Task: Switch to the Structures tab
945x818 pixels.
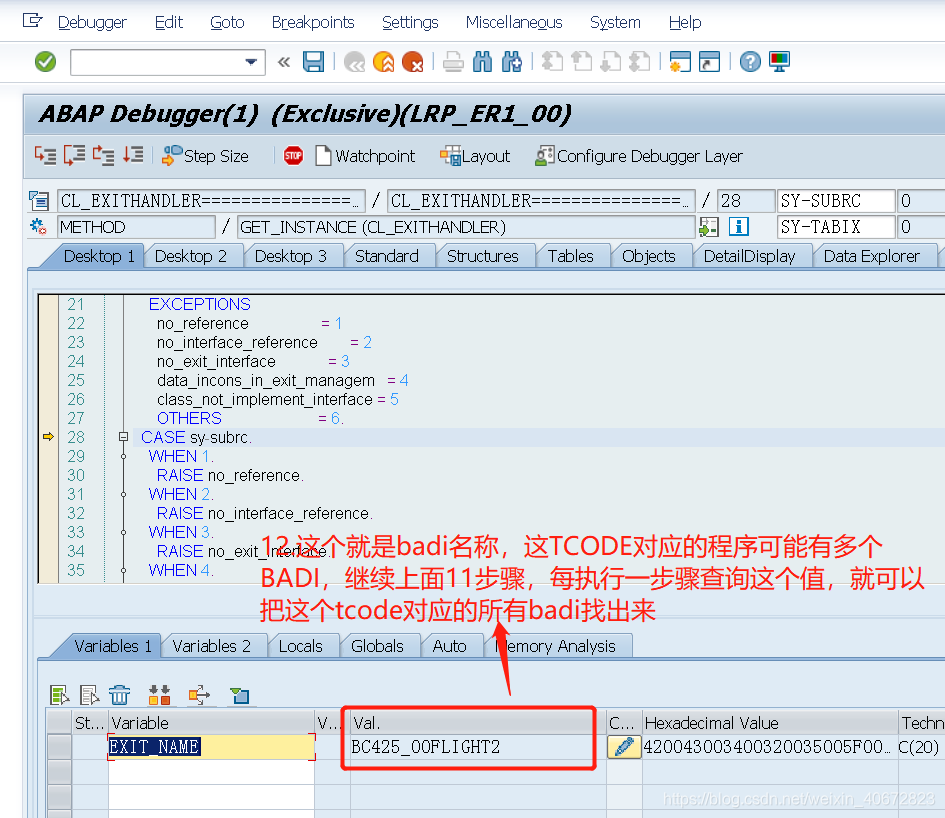Action: pos(483,256)
